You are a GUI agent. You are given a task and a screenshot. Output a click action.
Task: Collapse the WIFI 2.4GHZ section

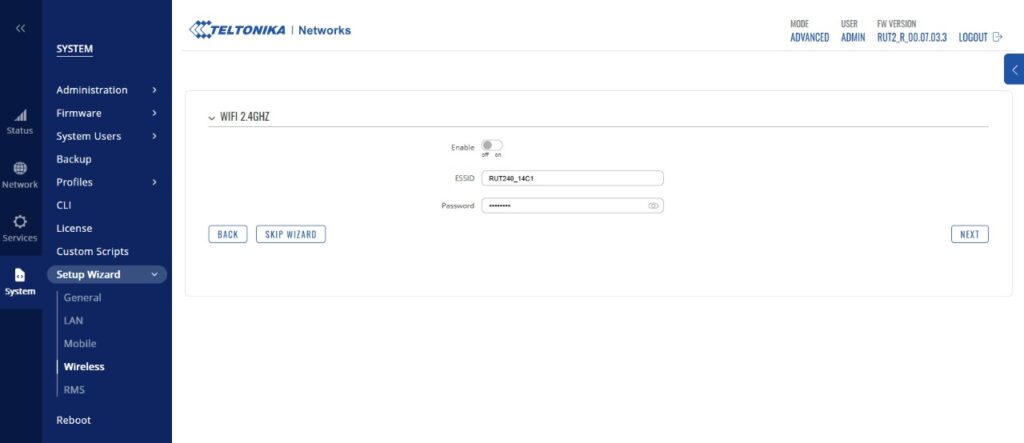click(212, 117)
